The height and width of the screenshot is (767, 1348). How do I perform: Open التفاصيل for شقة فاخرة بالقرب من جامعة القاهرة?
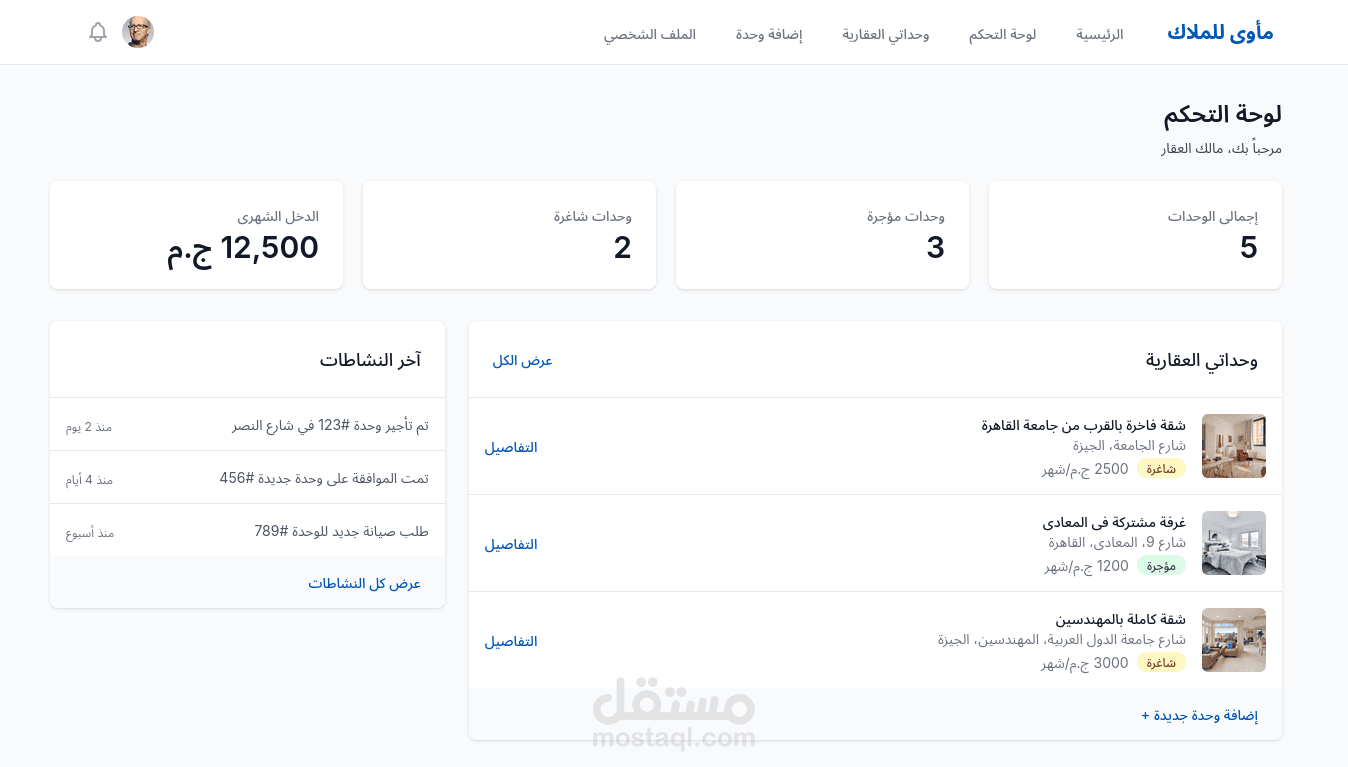pyautogui.click(x=511, y=447)
